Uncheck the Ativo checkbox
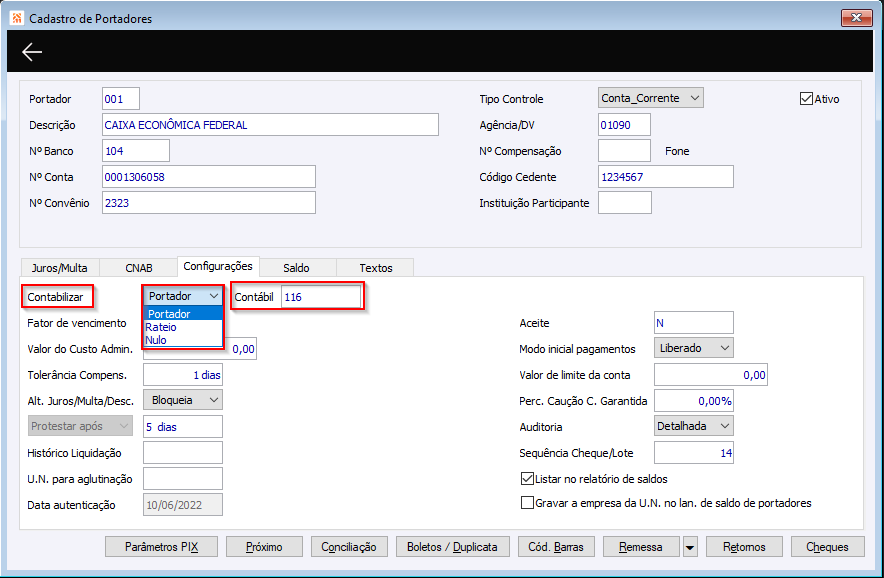This screenshot has width=884, height=578. [806, 99]
